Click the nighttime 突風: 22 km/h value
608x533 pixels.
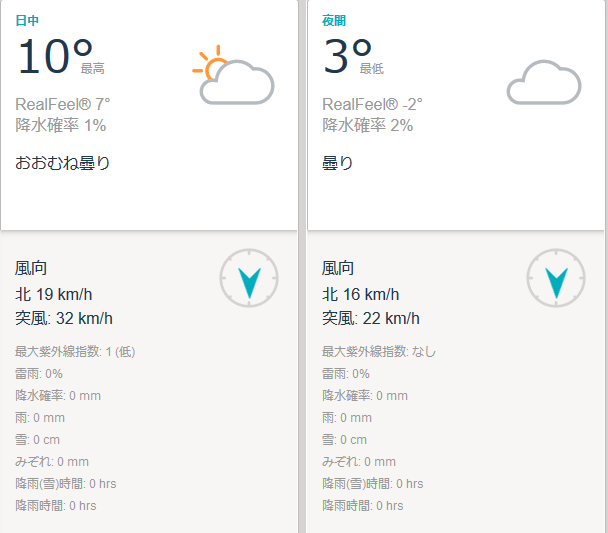click(x=371, y=318)
